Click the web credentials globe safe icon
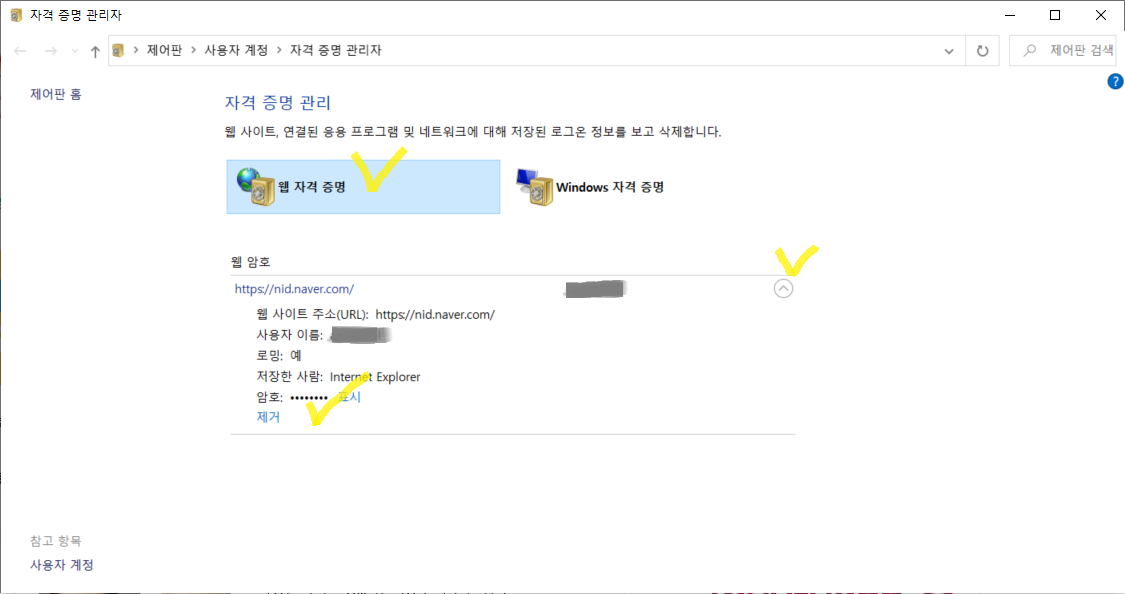Image resolution: width=1125 pixels, height=594 pixels. 256,187
